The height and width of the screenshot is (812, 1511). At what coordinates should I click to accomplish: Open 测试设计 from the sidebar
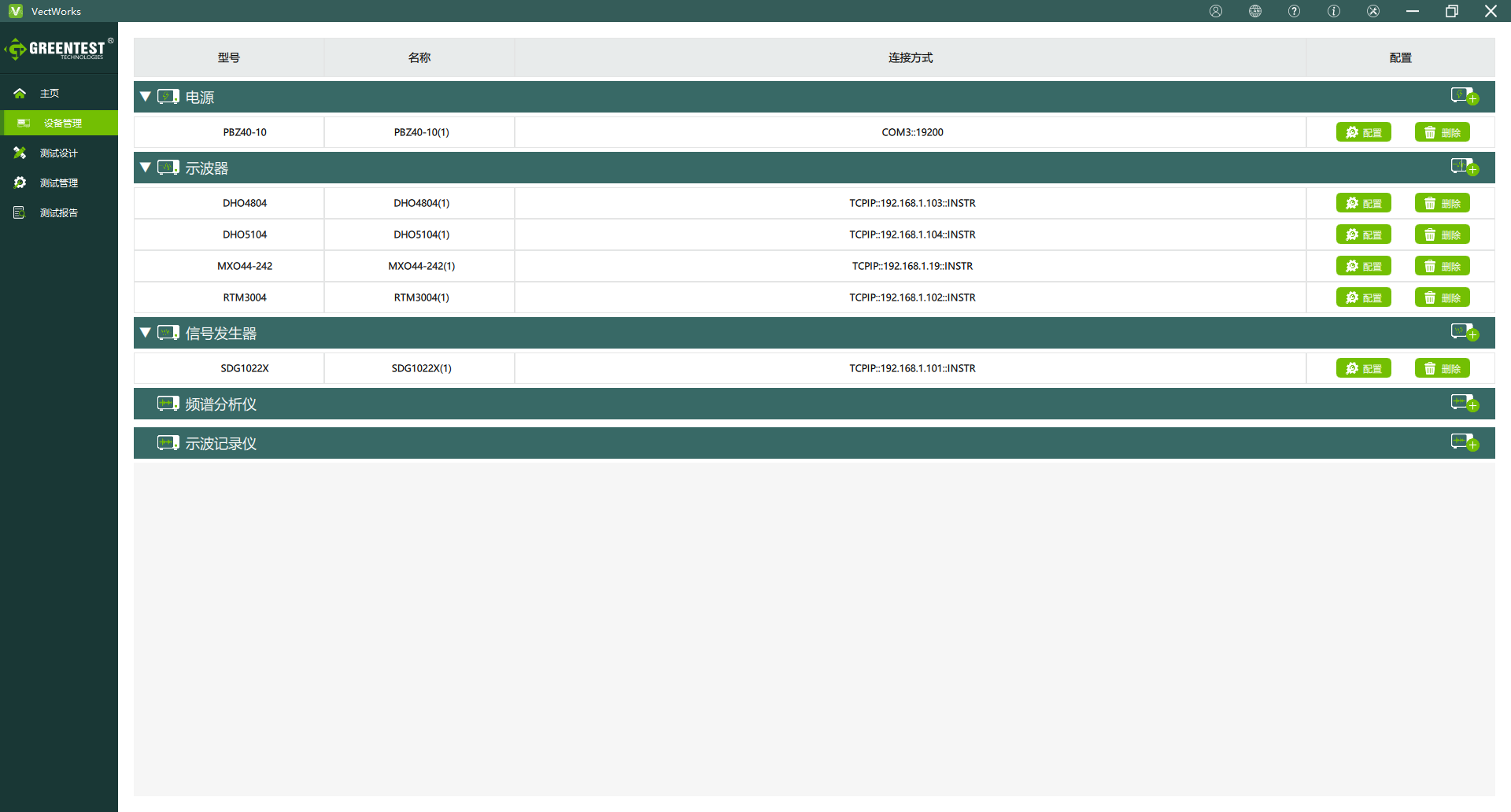coord(58,153)
